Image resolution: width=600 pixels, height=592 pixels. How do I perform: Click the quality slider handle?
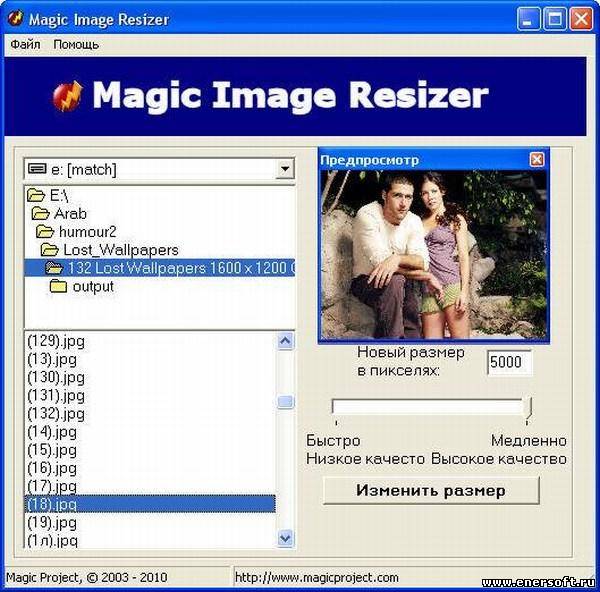click(x=528, y=410)
